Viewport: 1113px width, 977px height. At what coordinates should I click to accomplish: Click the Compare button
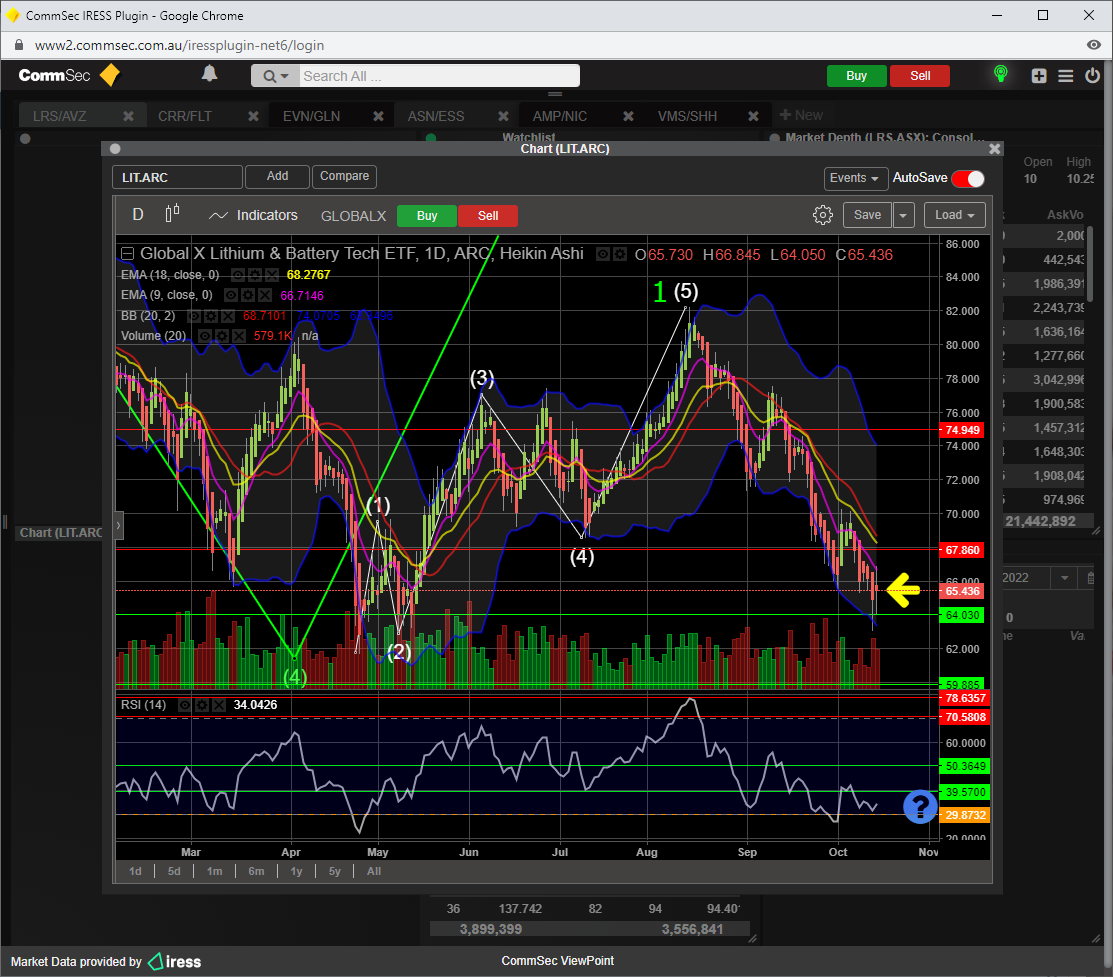click(344, 176)
